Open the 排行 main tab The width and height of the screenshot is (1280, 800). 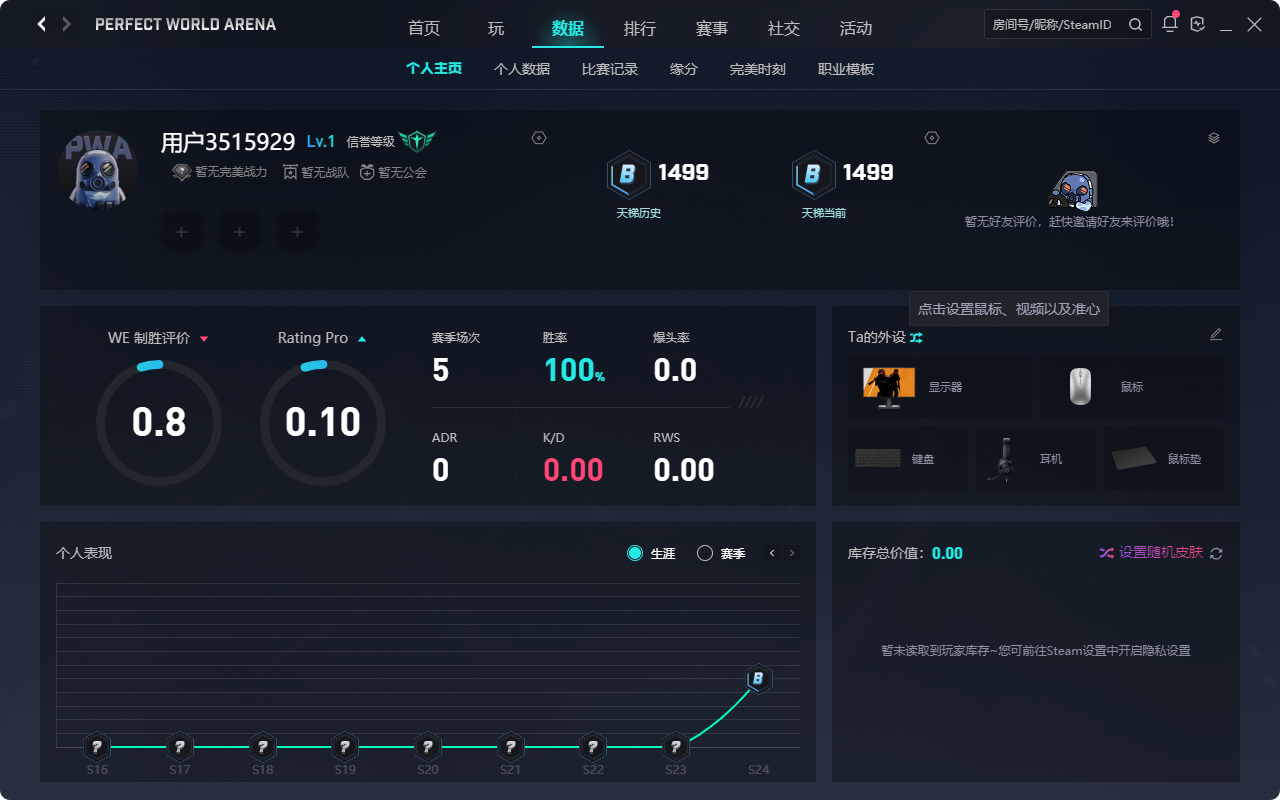pyautogui.click(x=640, y=28)
